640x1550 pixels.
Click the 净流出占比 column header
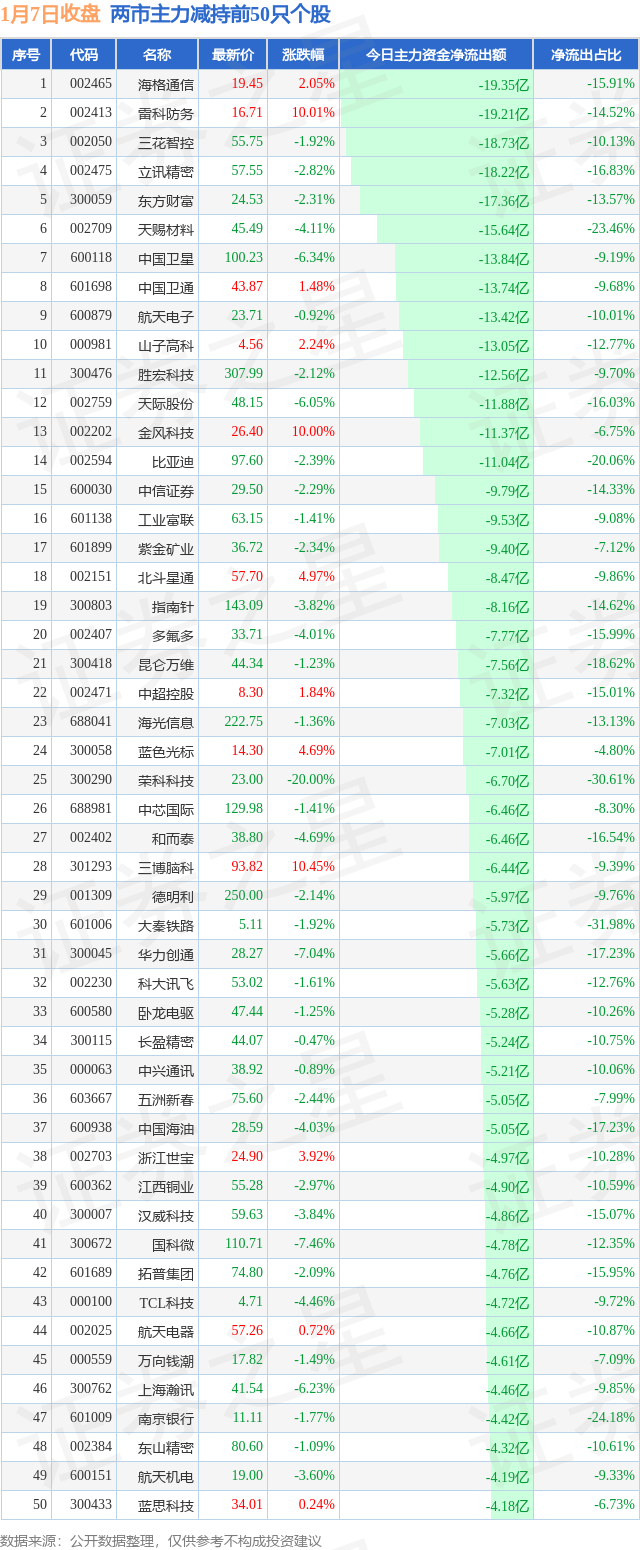click(586, 55)
